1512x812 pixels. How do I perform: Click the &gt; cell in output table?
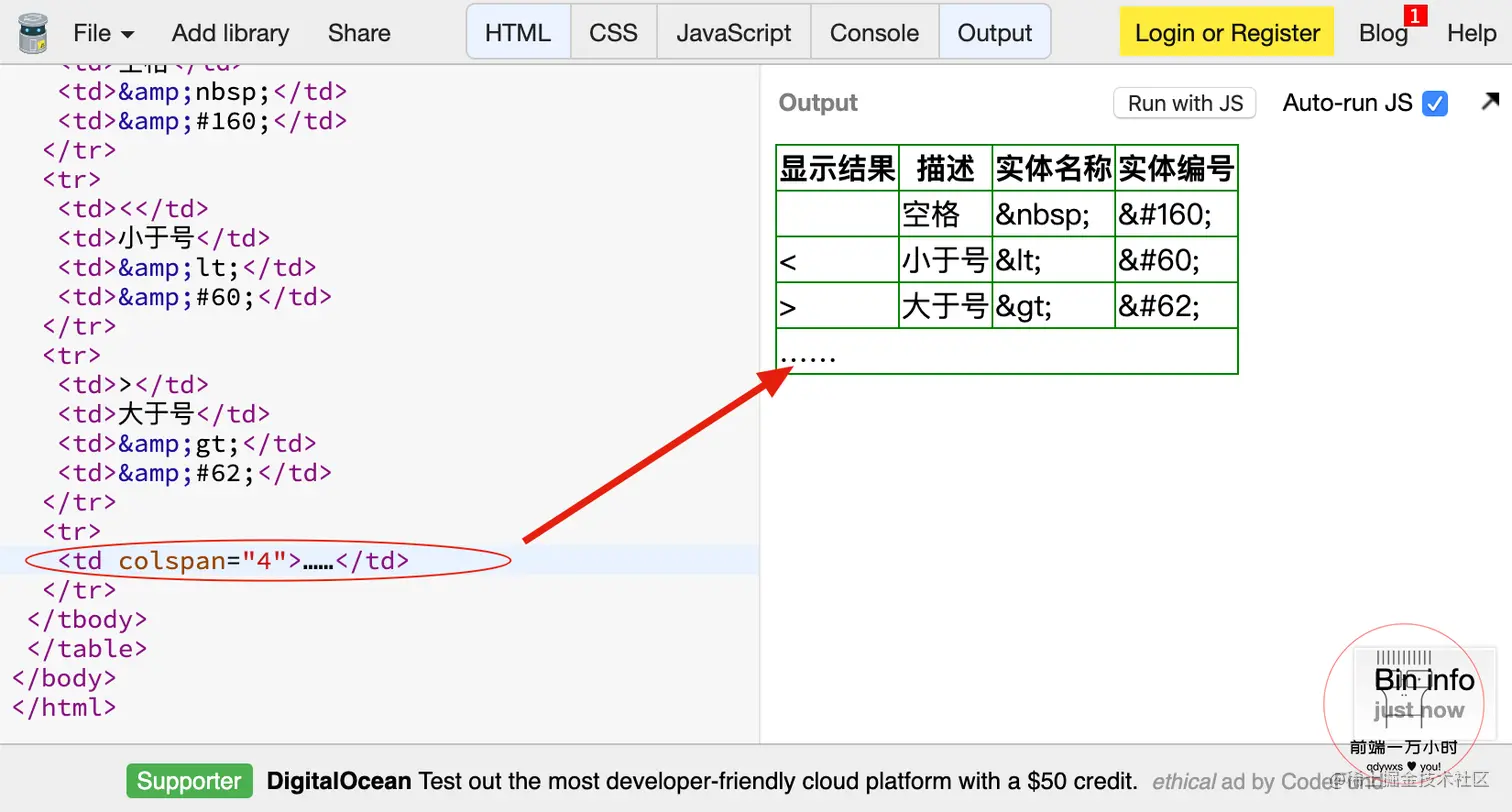1054,306
